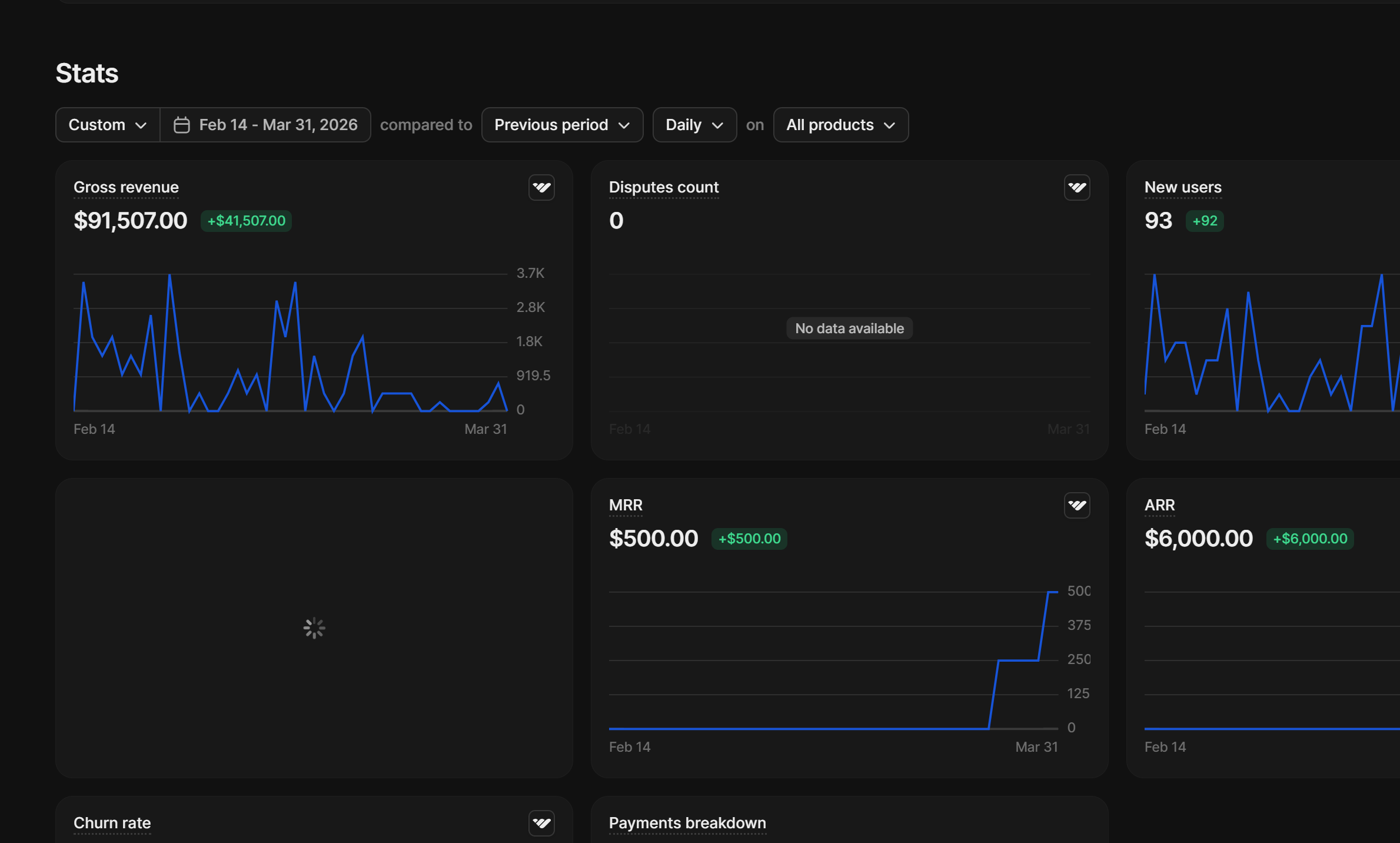
Task: Click the $91,507.00 gross revenue value
Action: point(130,221)
